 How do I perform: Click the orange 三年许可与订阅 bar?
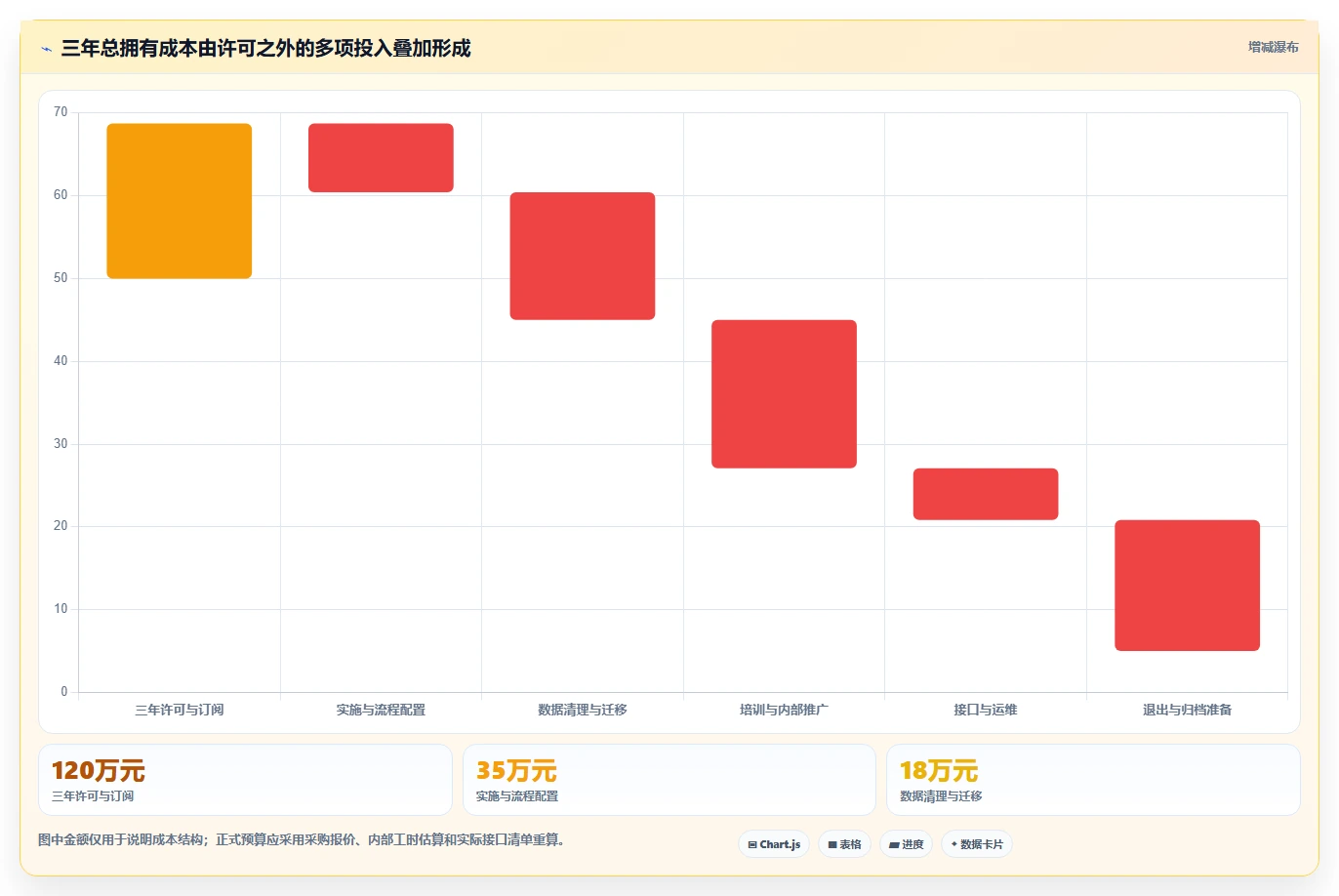coord(180,201)
